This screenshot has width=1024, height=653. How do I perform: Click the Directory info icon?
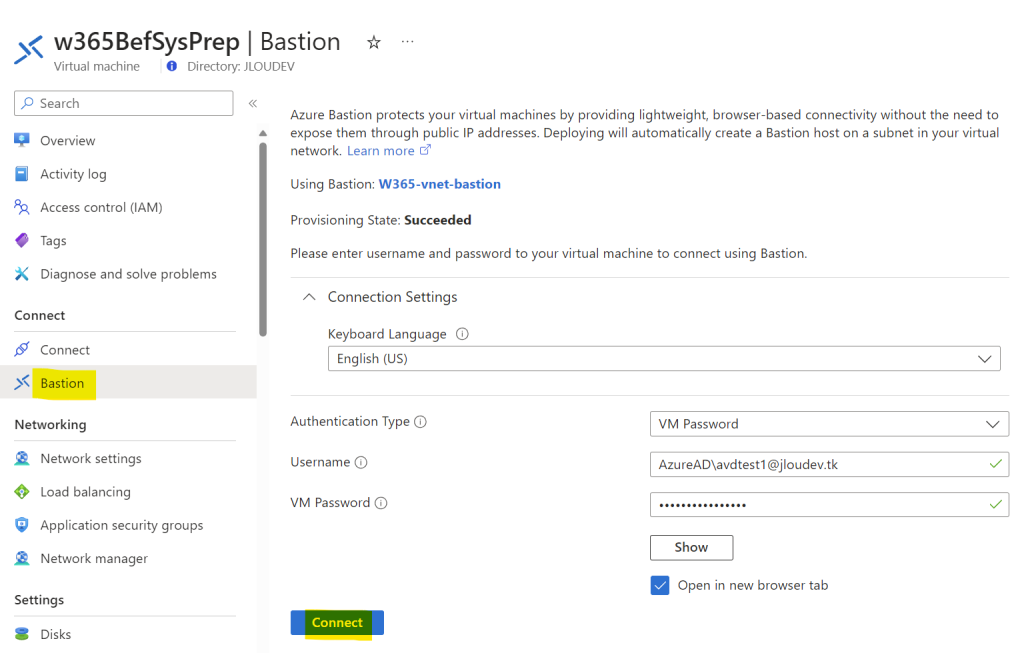(172, 66)
